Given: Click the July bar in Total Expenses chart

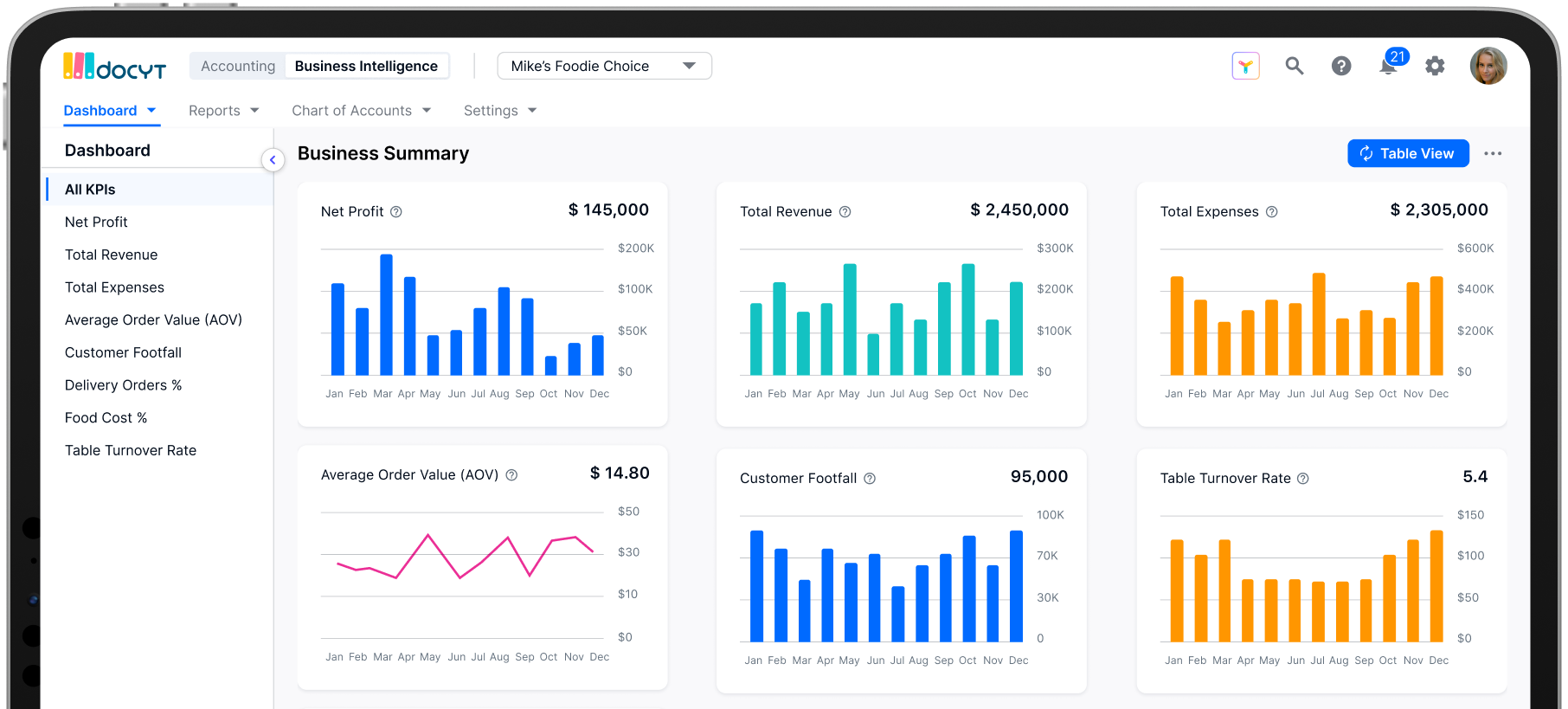Looking at the screenshot, I should coord(1319,325).
